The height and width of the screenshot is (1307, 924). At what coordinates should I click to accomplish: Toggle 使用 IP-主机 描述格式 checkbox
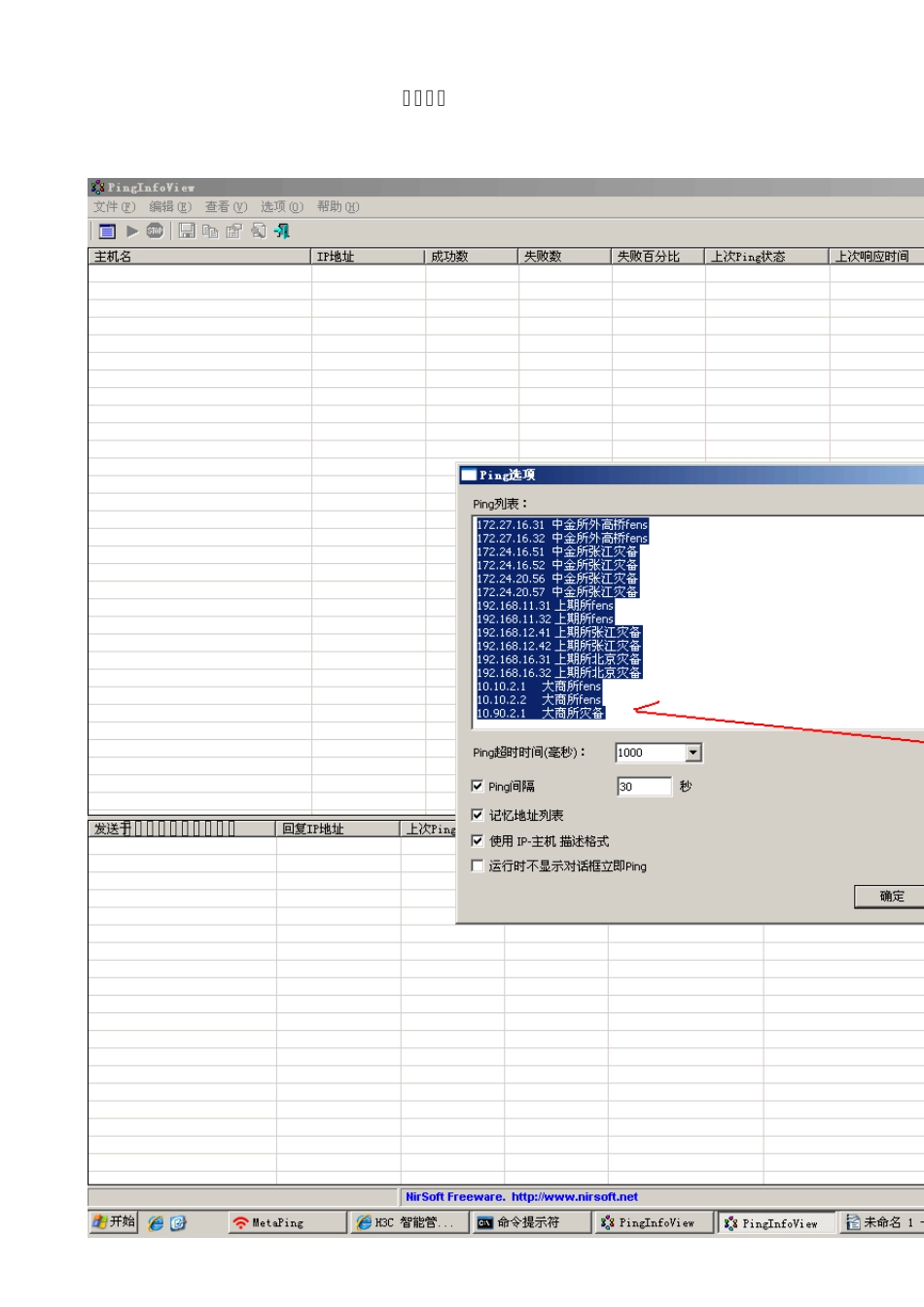(478, 840)
